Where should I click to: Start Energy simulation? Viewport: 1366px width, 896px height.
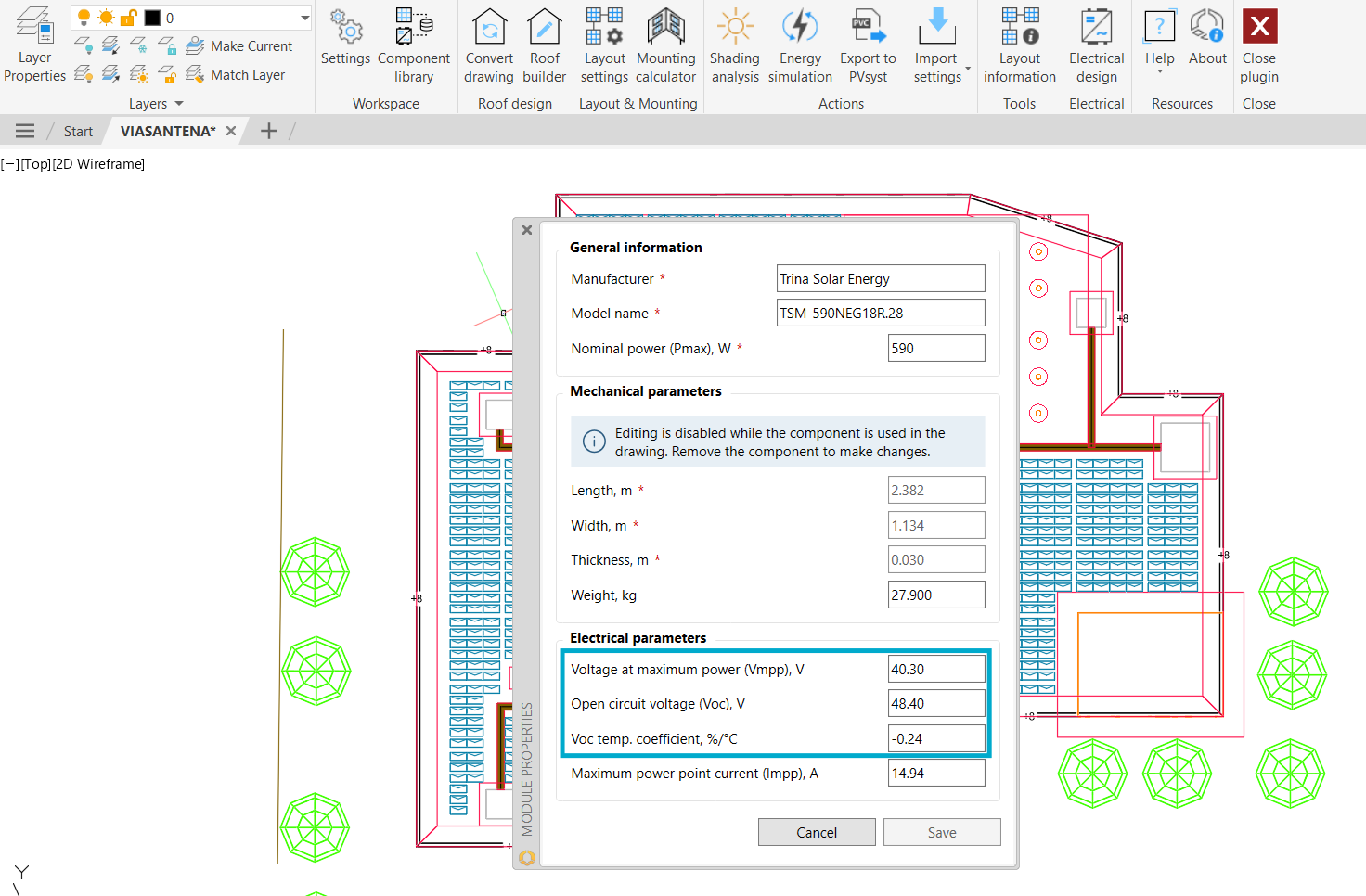click(x=800, y=45)
